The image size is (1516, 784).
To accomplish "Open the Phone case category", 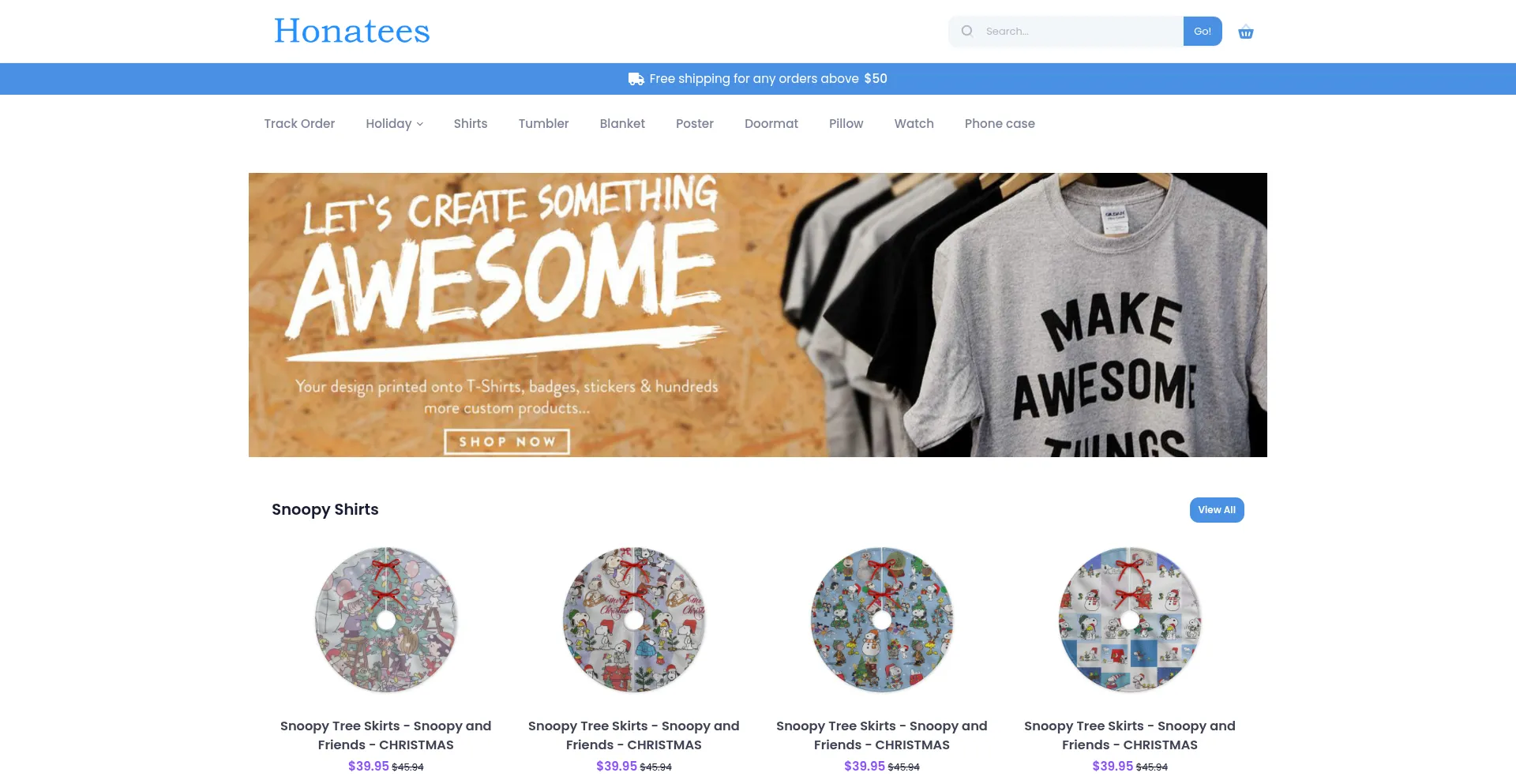I will (999, 124).
